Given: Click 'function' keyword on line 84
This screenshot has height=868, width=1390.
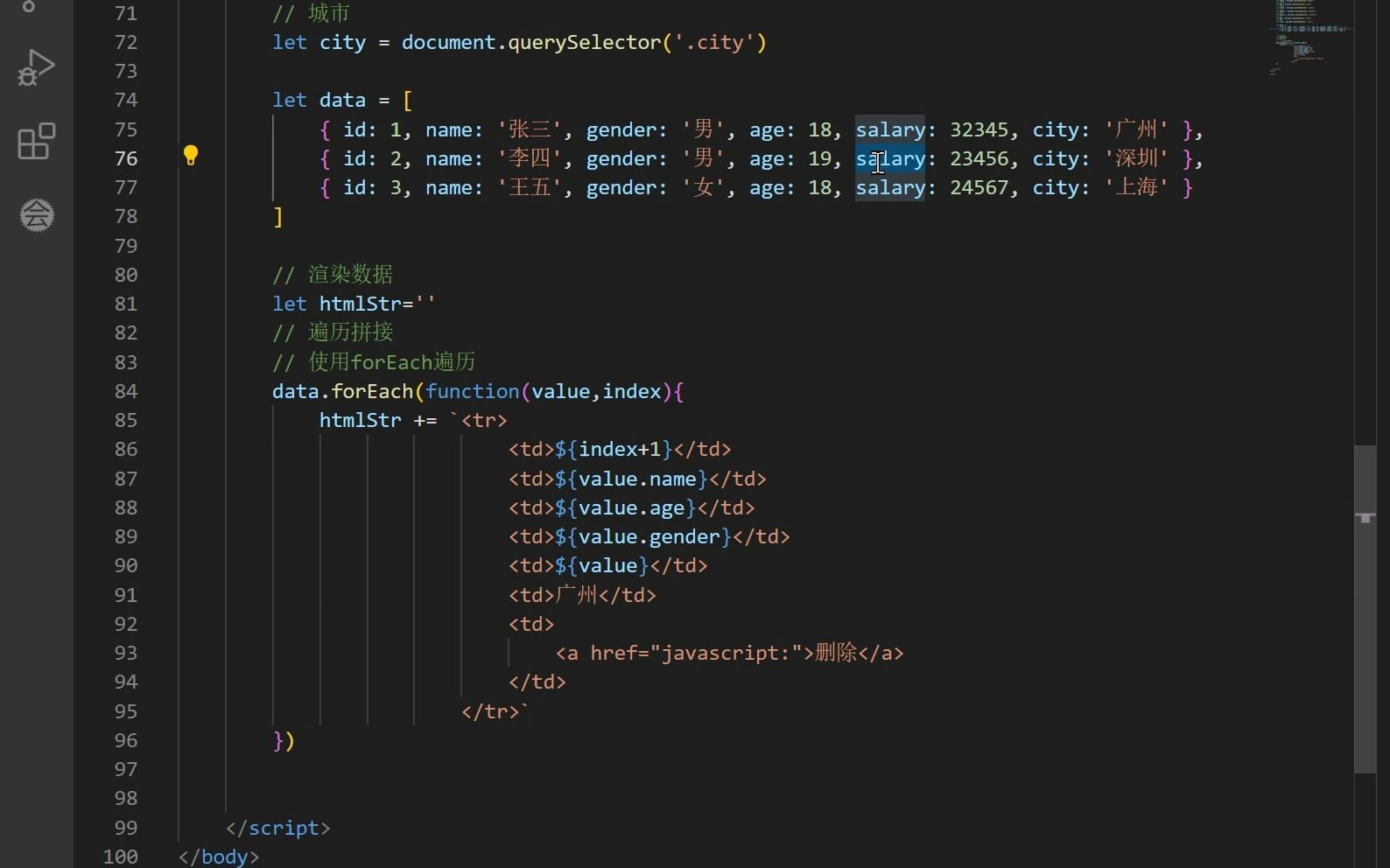Looking at the screenshot, I should (x=472, y=391).
